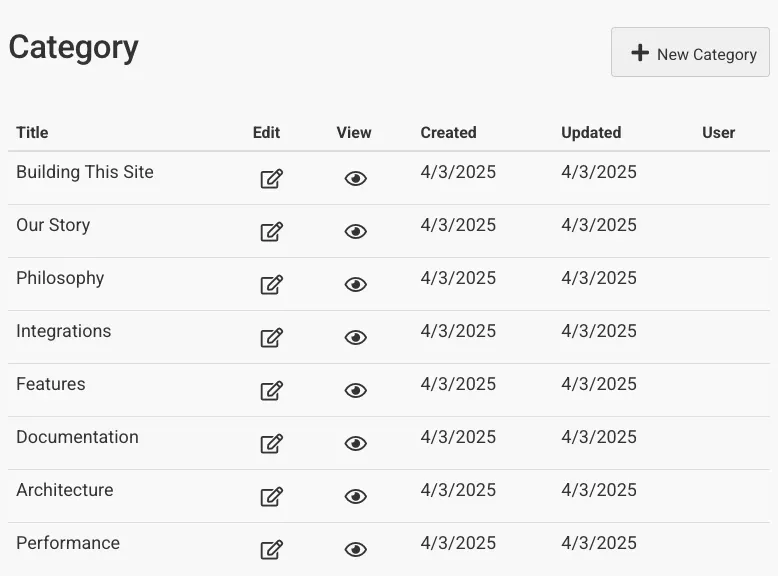Edit the Documentation category
778x576 pixels.
point(271,444)
